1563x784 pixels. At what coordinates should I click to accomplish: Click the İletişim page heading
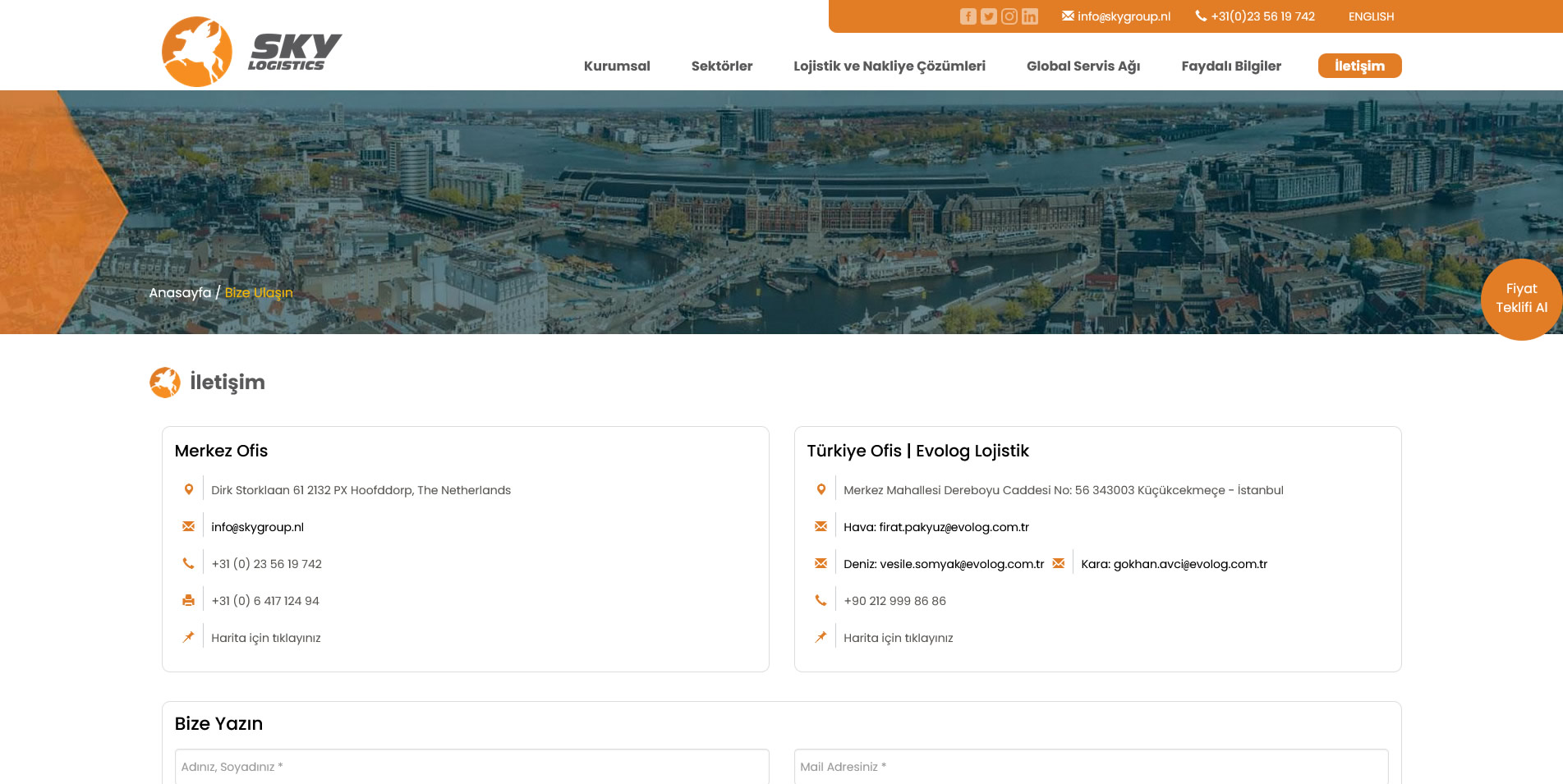[x=228, y=383]
